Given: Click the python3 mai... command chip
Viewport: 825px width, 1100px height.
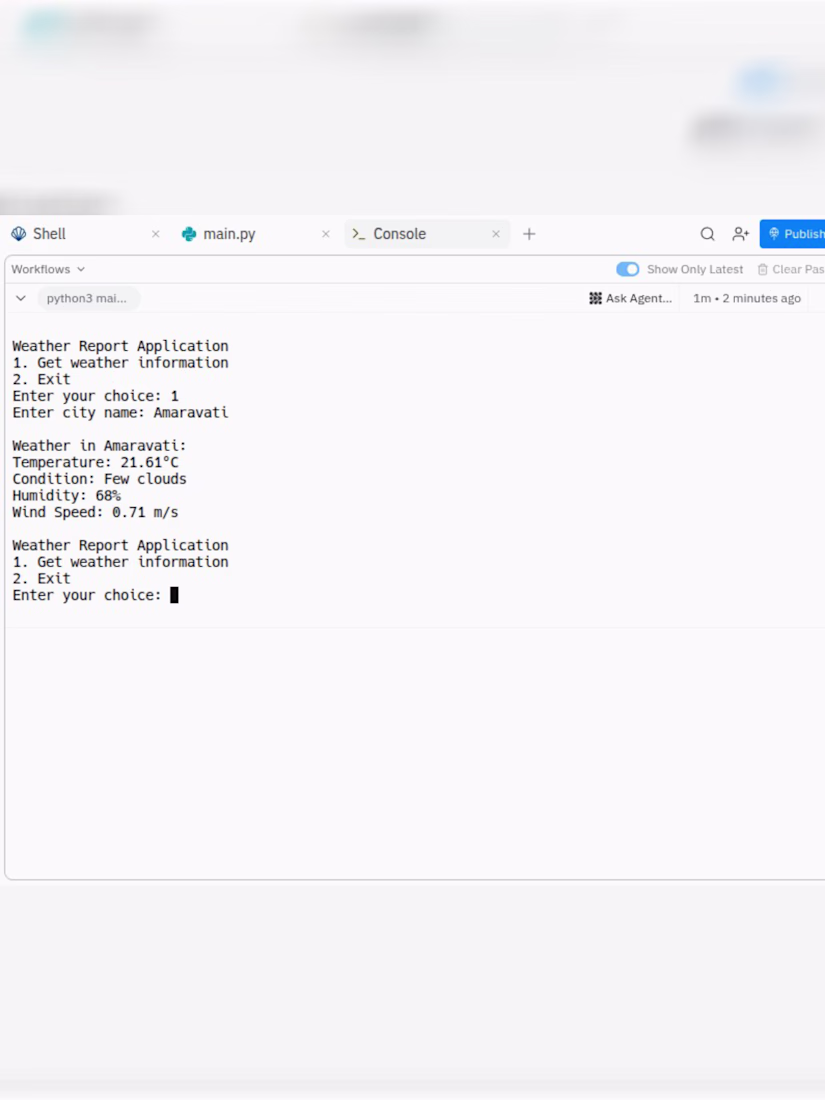Looking at the screenshot, I should [87, 298].
